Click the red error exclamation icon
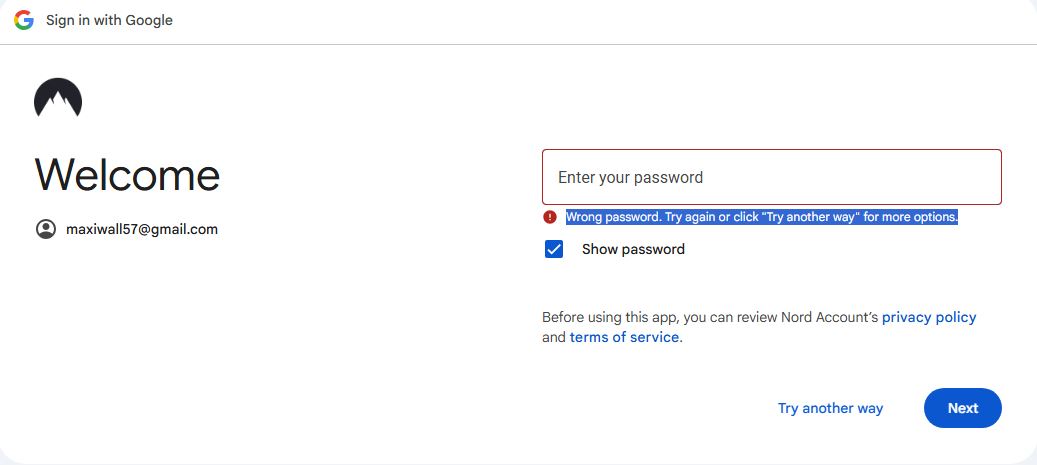Viewport: 1037px width, 465px height. tap(550, 217)
